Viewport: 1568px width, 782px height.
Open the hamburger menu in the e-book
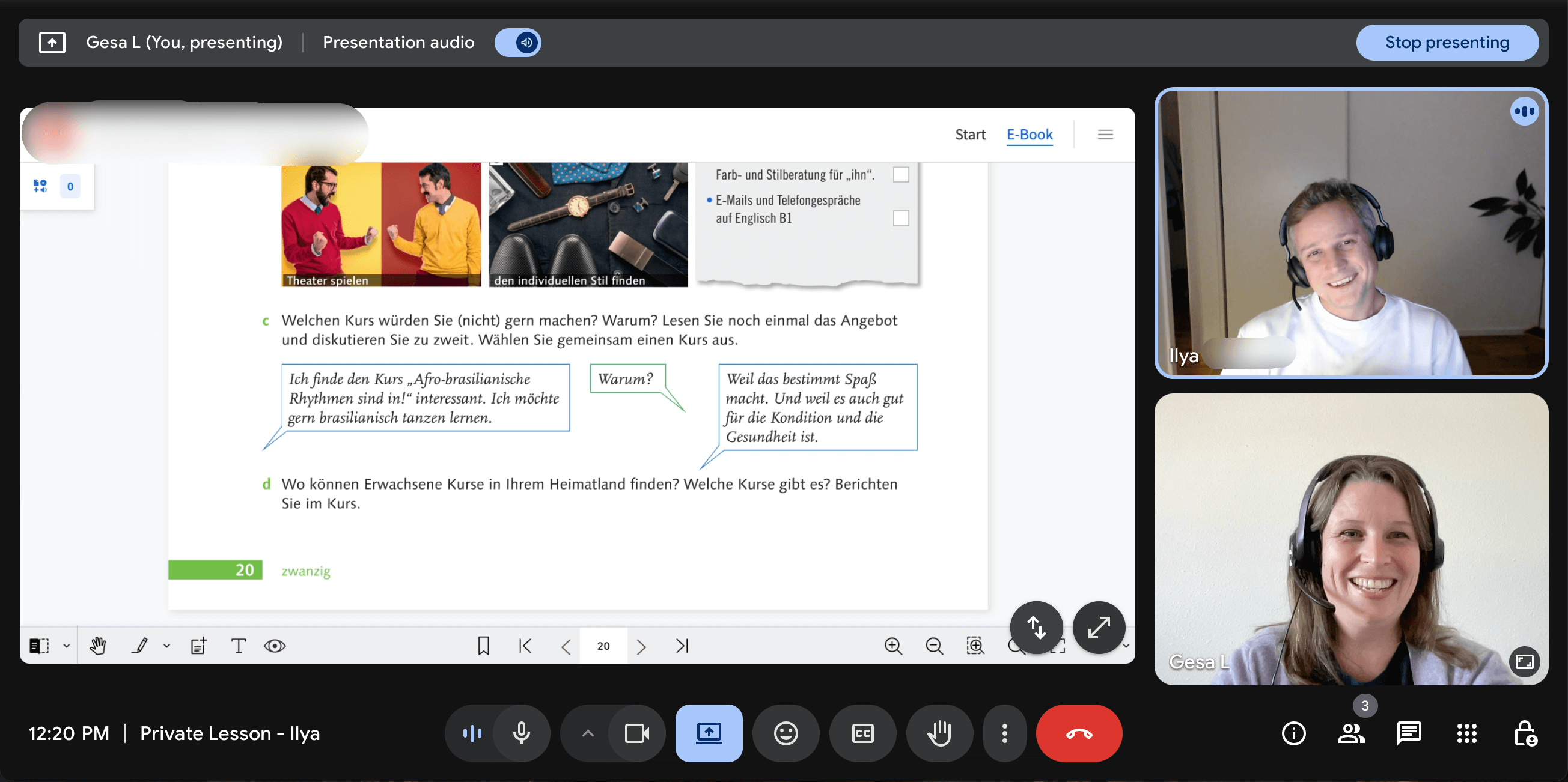1105,135
